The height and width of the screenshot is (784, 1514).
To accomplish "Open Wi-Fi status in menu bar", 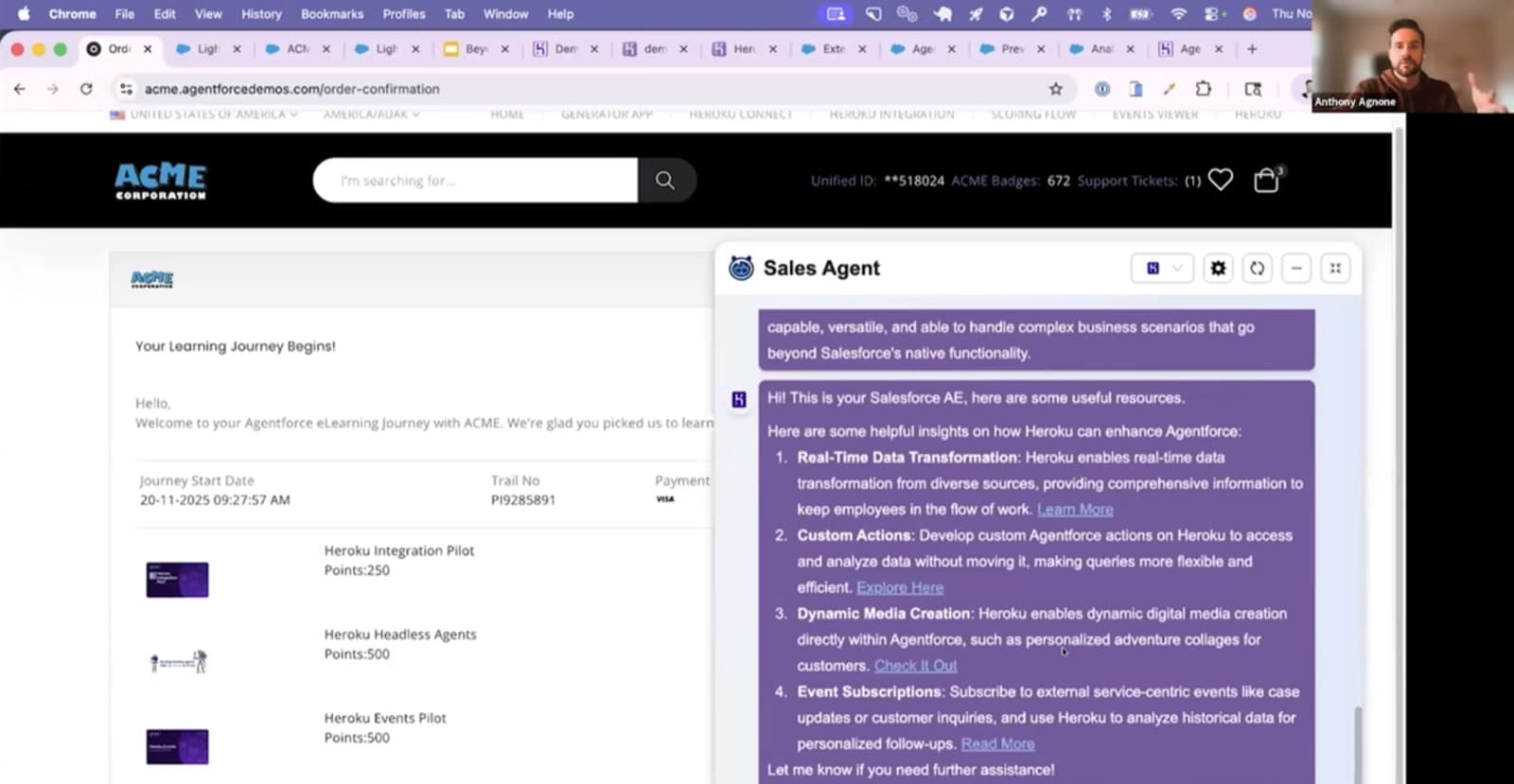I will coord(1178,13).
